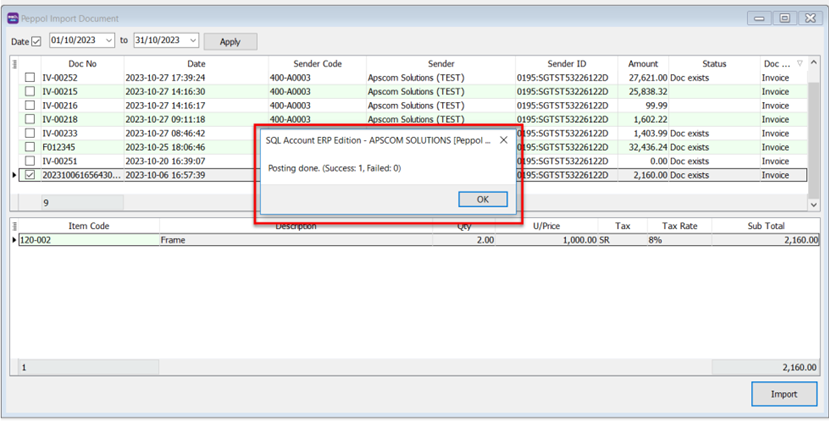The height and width of the screenshot is (422, 829).
Task: Close the Peppol Import Document window
Action: click(809, 18)
